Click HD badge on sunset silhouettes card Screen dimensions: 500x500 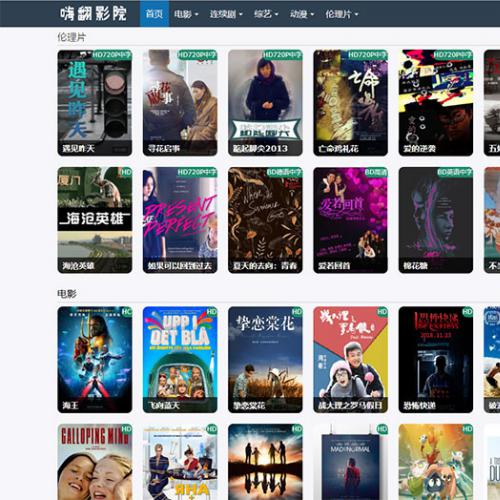297,429
